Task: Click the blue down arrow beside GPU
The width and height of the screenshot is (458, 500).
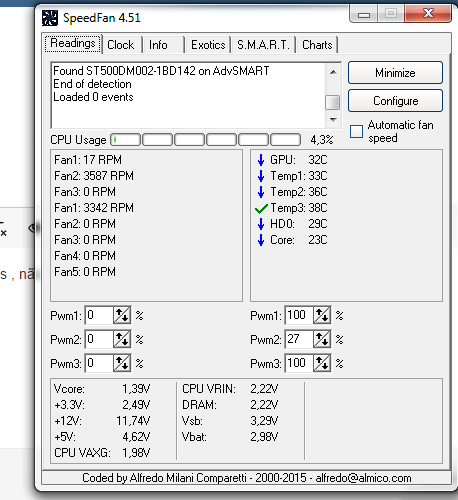Action: 261,160
